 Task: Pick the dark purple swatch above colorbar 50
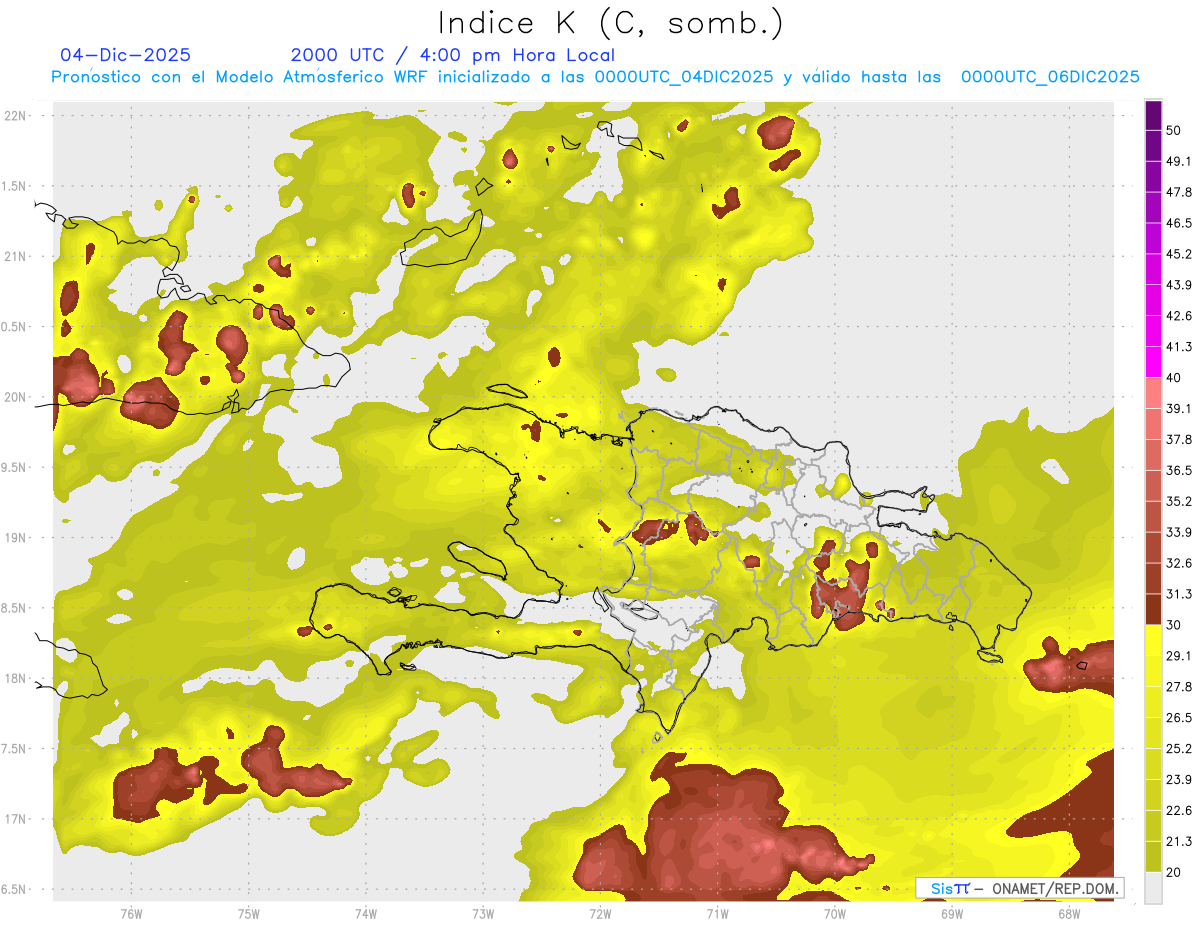click(1154, 114)
